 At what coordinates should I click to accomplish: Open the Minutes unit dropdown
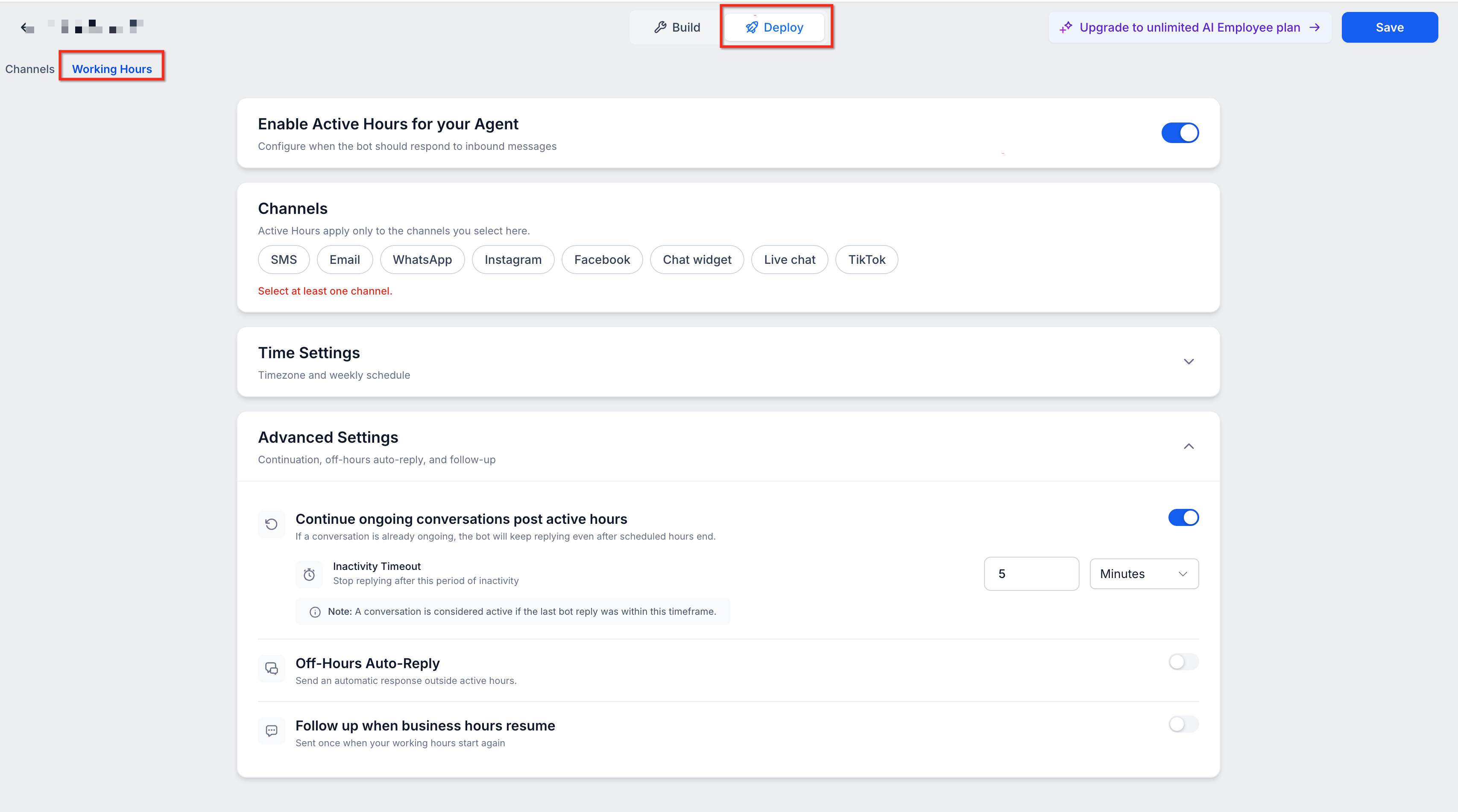click(x=1144, y=574)
